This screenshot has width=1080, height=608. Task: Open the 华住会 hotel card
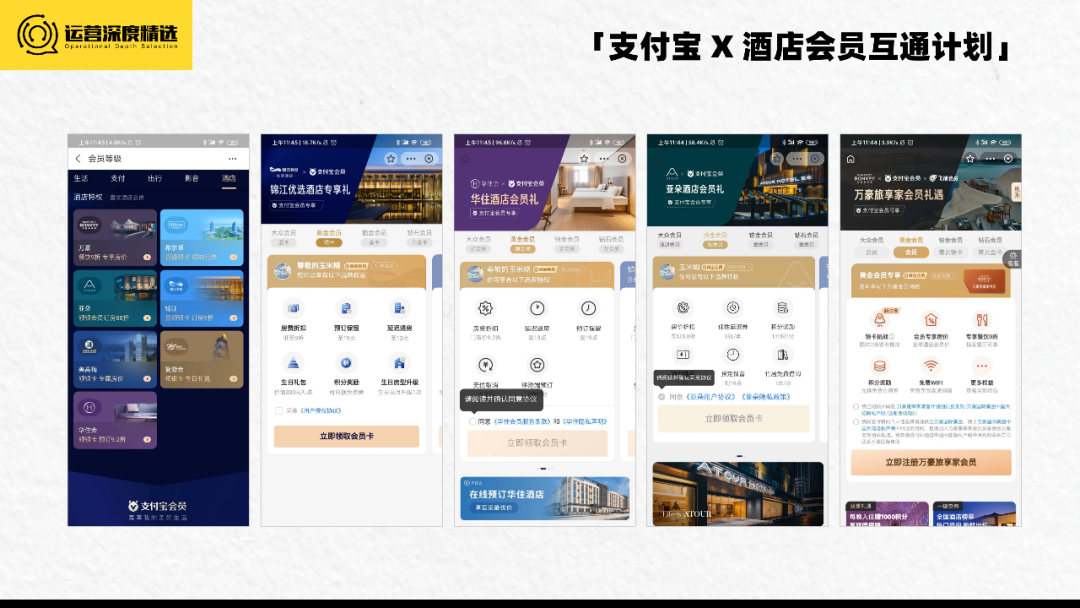click(115, 420)
